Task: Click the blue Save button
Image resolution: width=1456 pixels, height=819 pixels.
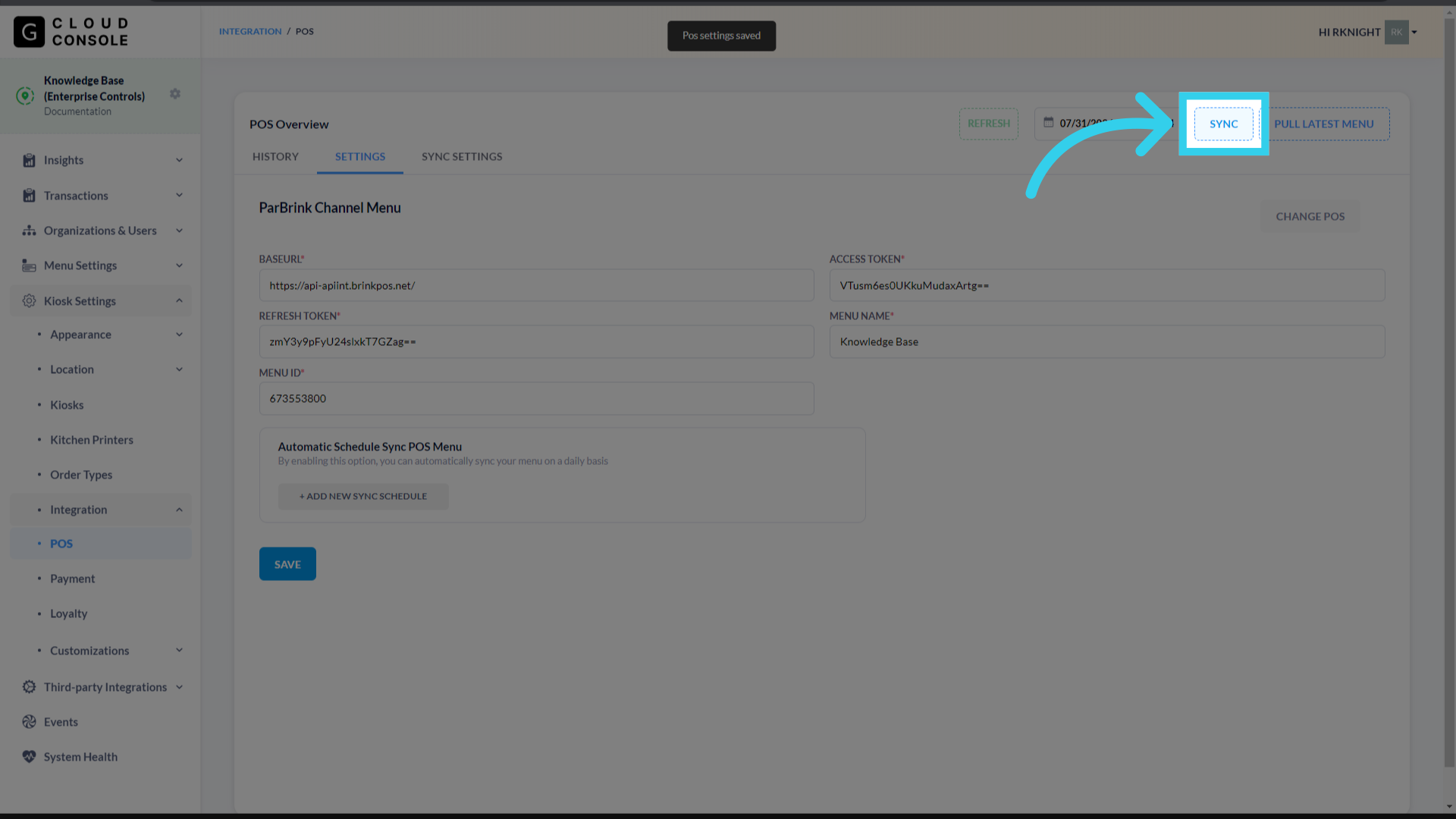Action: click(287, 564)
